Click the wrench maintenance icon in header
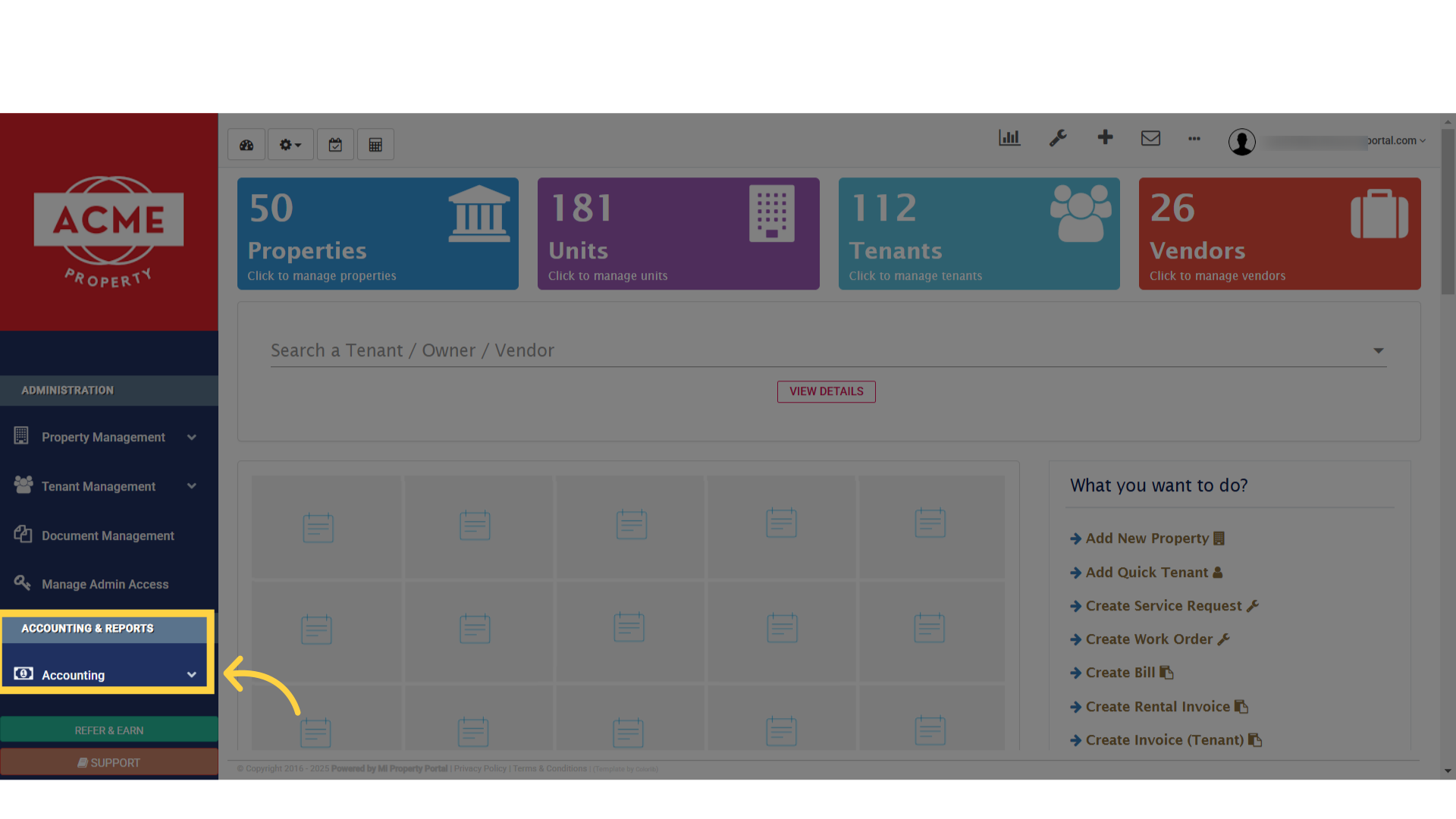This screenshot has height=819, width=1456. pyautogui.click(x=1057, y=138)
